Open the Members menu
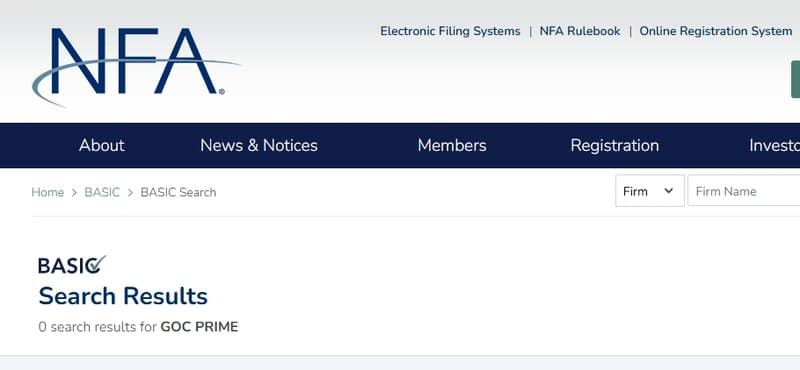The image size is (800, 370). pos(452,145)
